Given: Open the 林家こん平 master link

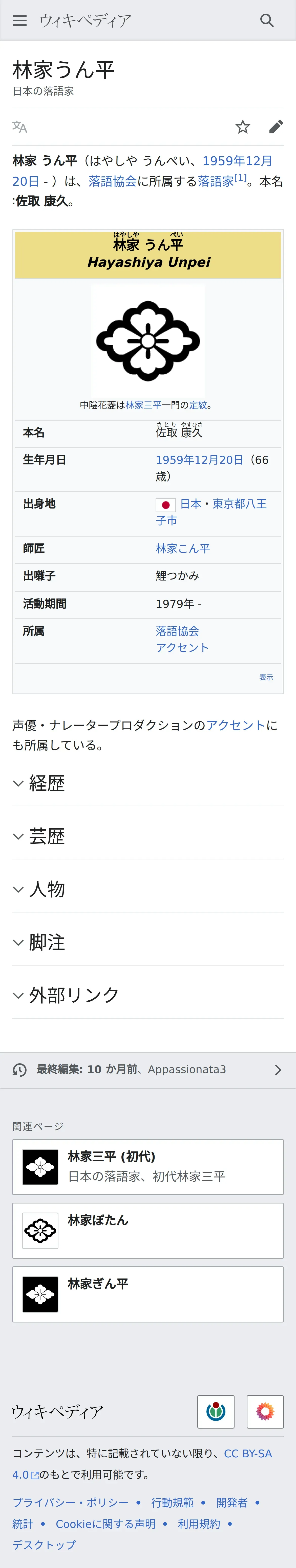Looking at the screenshot, I should click(183, 548).
